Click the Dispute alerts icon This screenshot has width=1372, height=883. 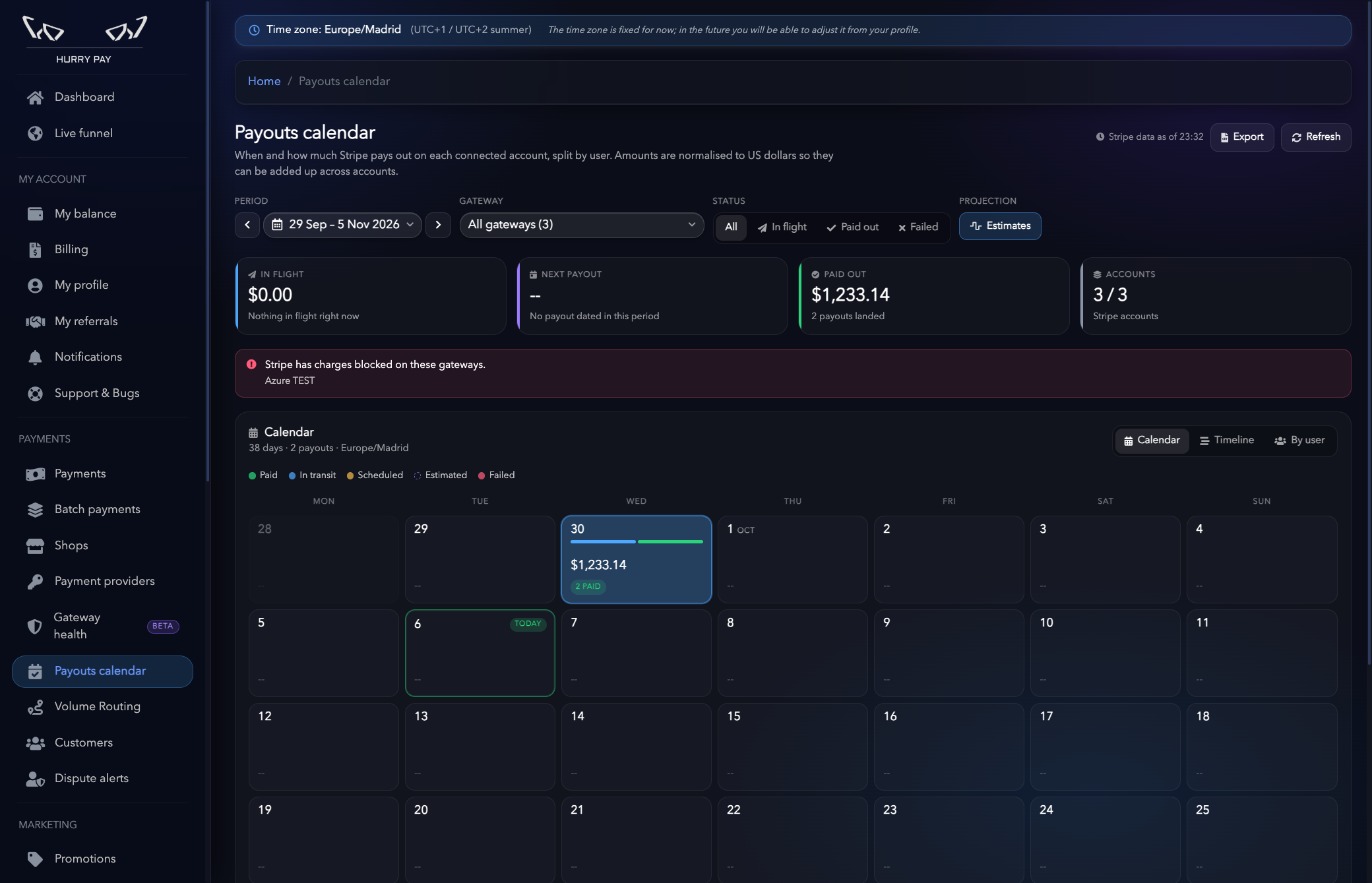(x=35, y=779)
